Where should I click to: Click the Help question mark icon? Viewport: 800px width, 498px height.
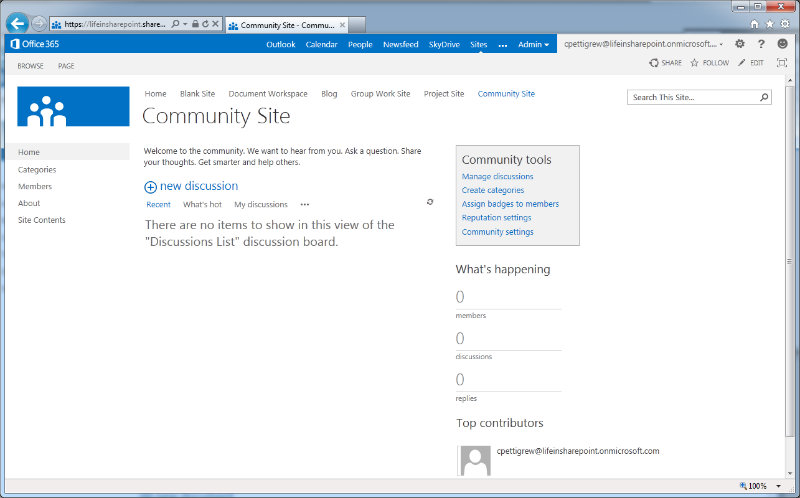pyautogui.click(x=761, y=44)
